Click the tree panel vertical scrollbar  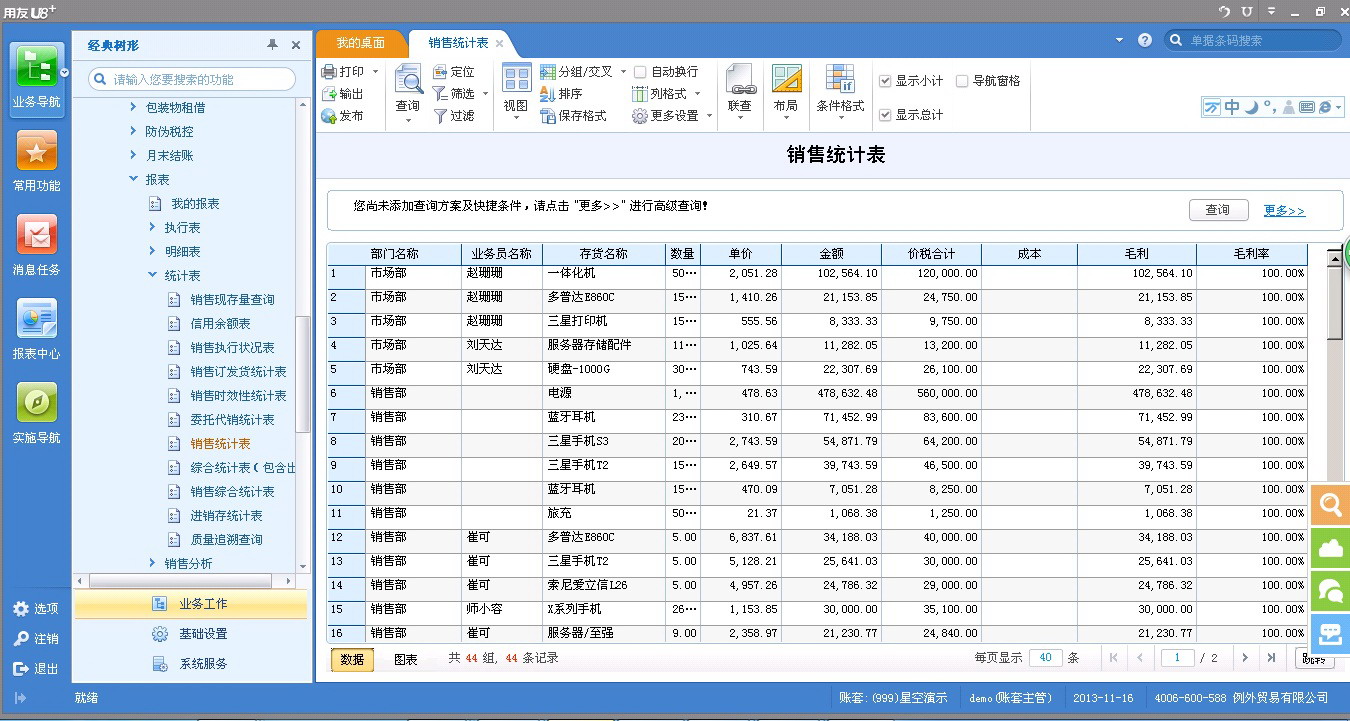[x=303, y=374]
